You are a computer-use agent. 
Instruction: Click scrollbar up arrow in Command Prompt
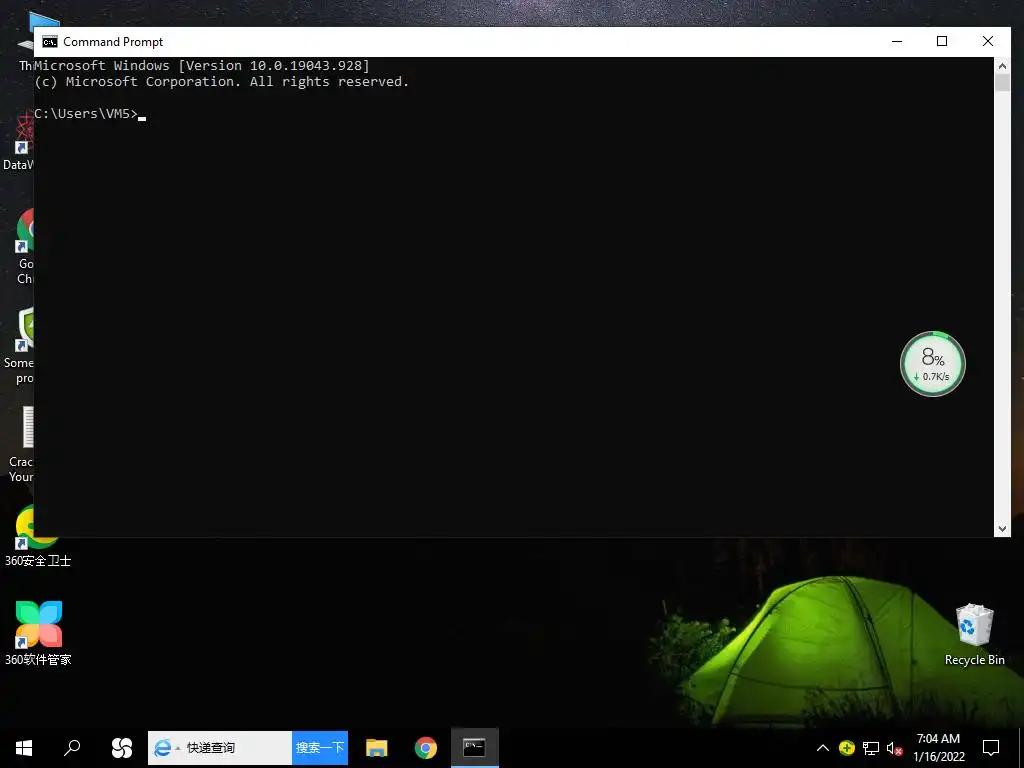tap(1002, 66)
